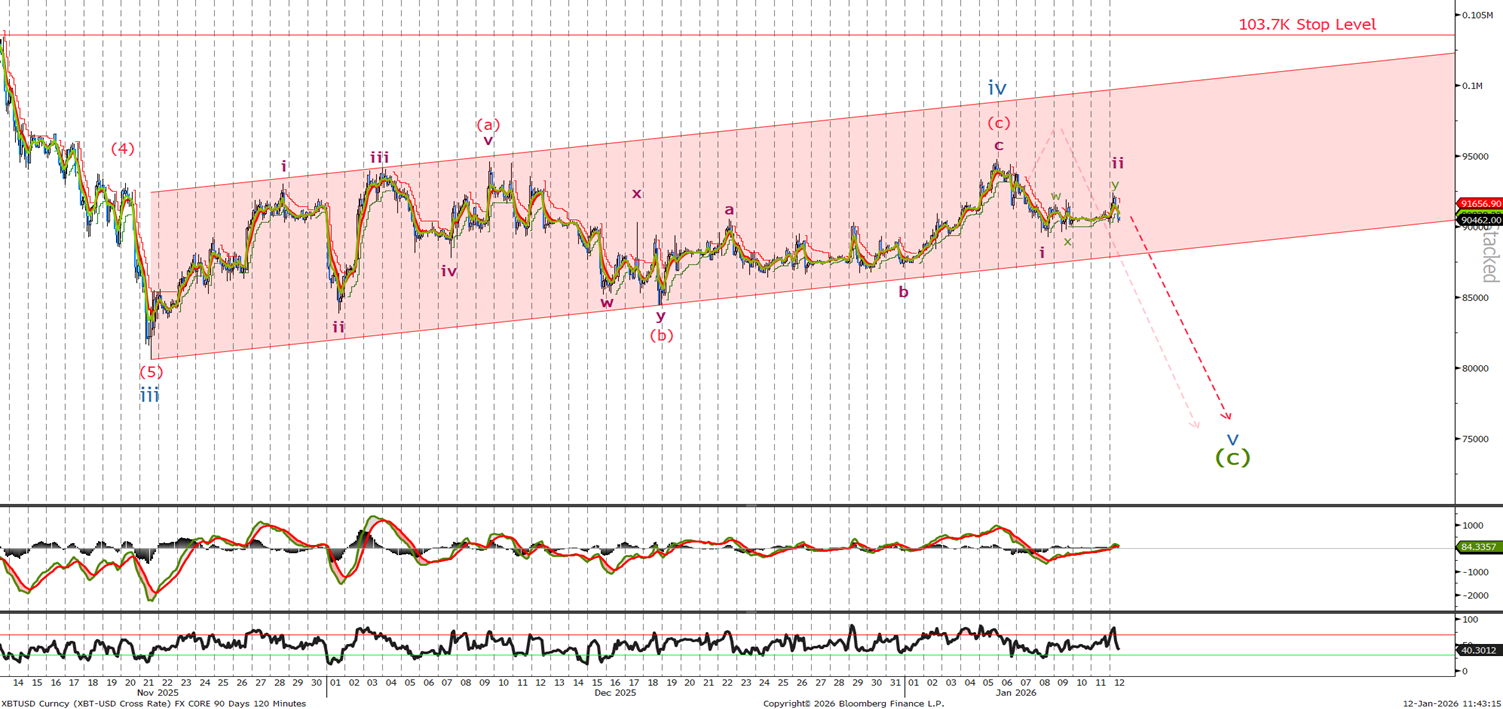
Task: Click the light pink dashed arrow tip
Action: click(1196, 427)
